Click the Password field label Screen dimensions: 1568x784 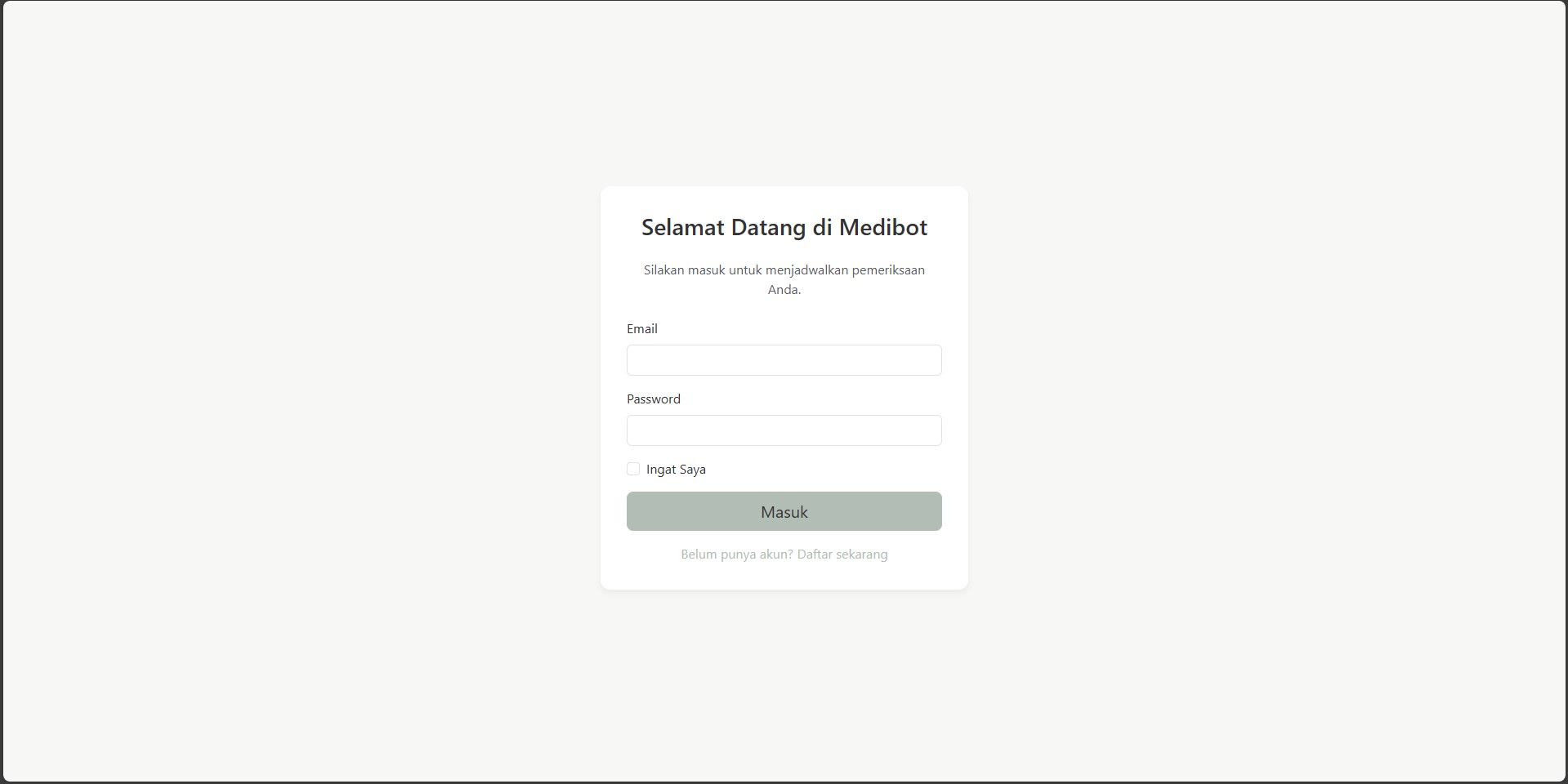click(653, 399)
